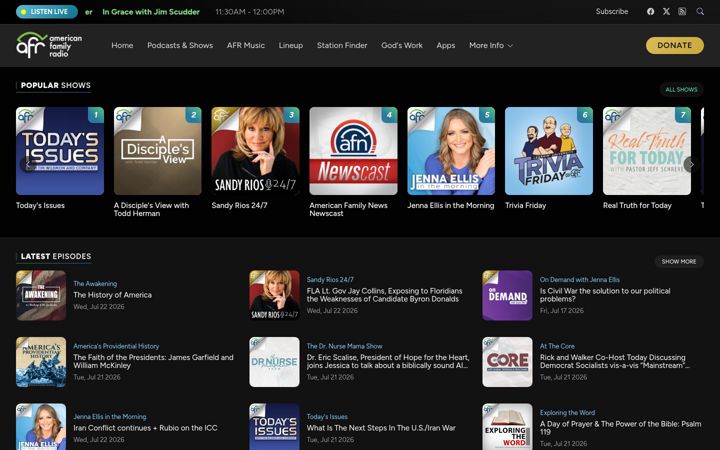Open Iran Conflict continues episode
720x450 pixels.
pos(145,428)
